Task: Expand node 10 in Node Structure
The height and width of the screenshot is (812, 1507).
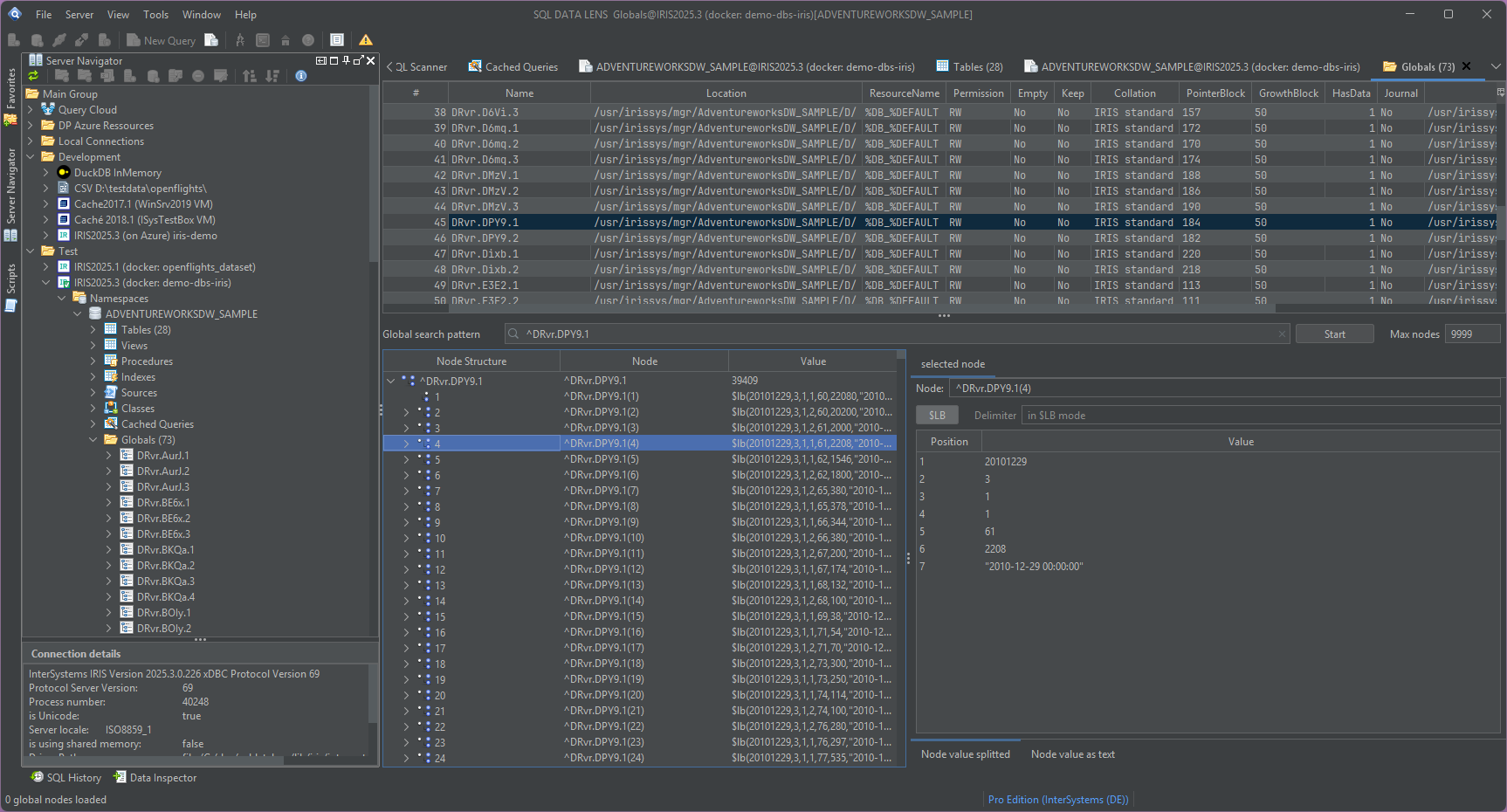Action: pyautogui.click(x=406, y=538)
